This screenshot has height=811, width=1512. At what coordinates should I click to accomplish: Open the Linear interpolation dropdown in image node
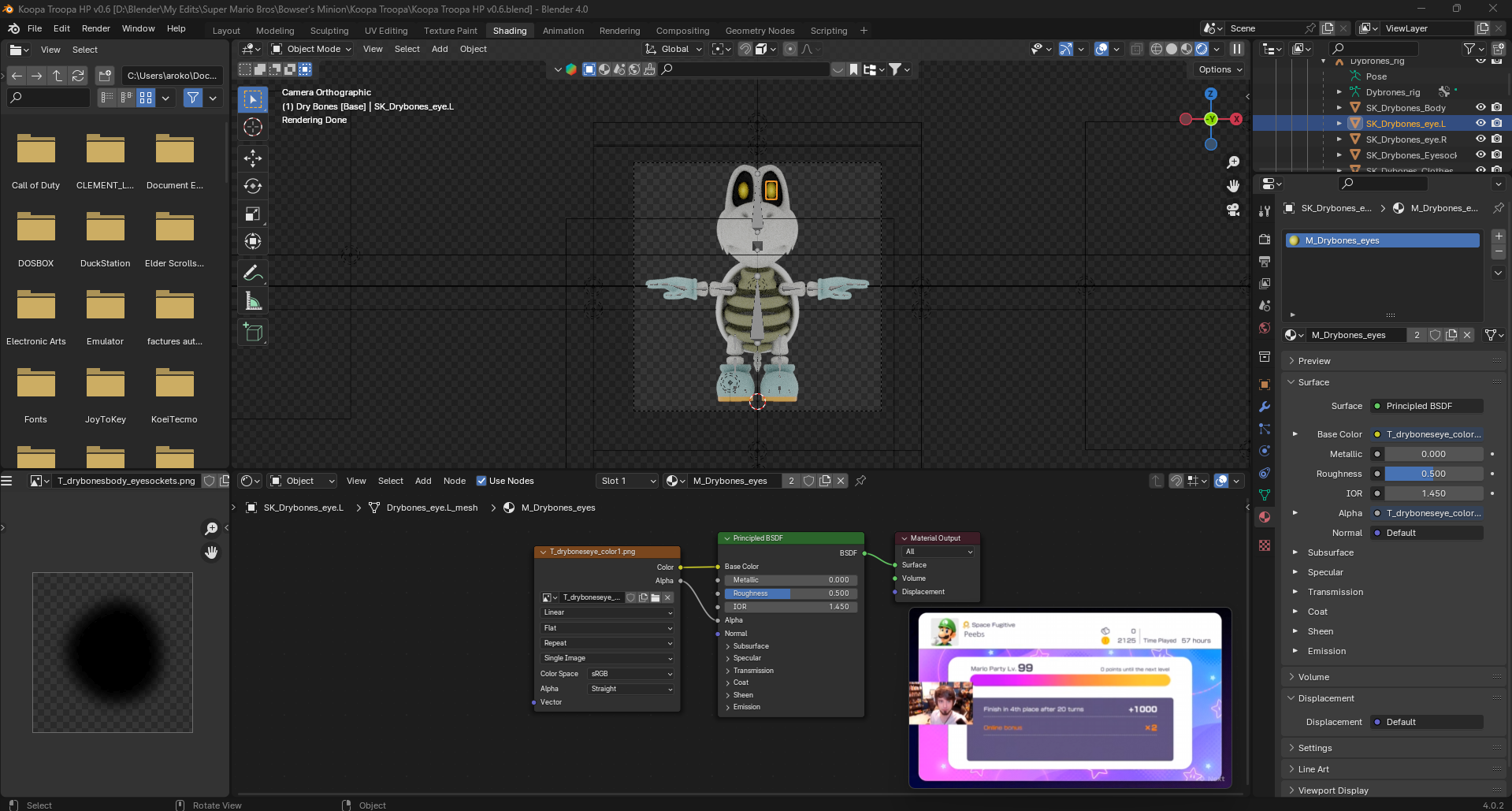(x=607, y=612)
